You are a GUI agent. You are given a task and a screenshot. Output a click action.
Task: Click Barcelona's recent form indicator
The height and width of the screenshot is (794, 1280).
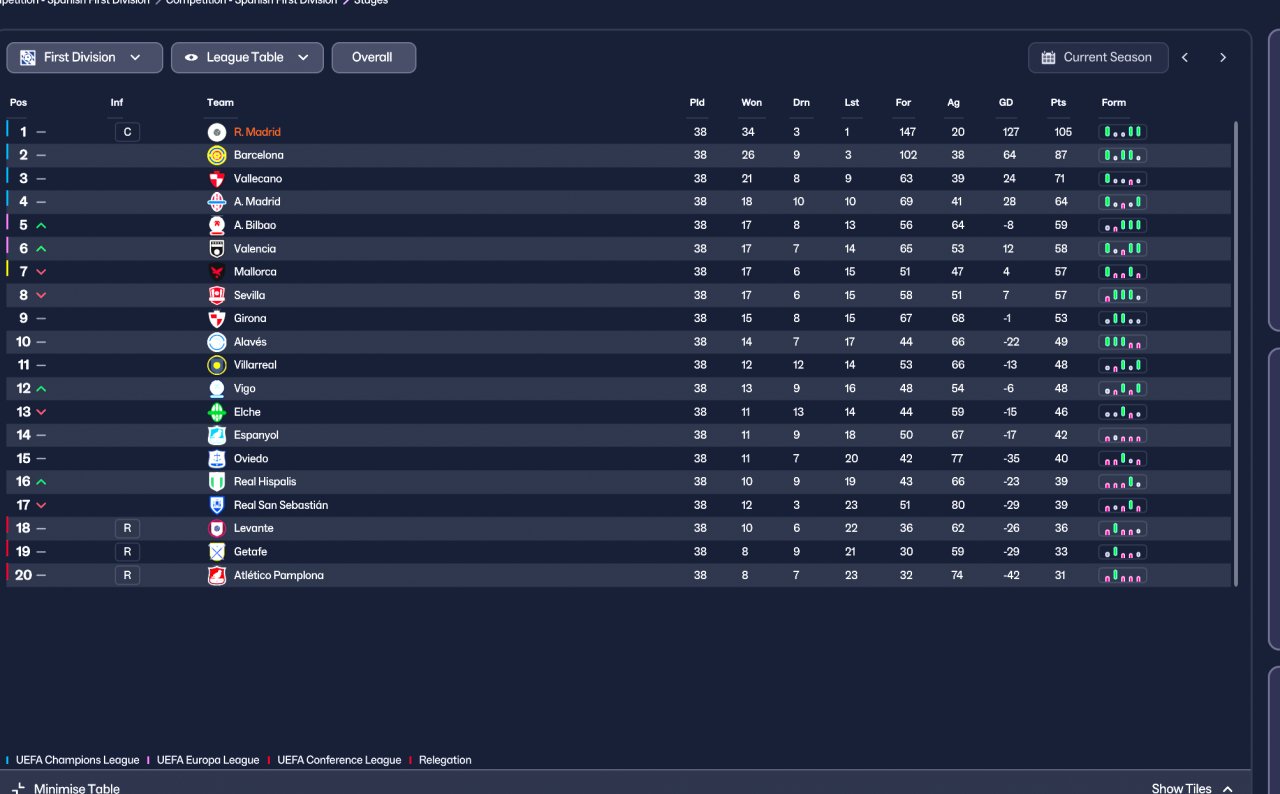point(1123,155)
